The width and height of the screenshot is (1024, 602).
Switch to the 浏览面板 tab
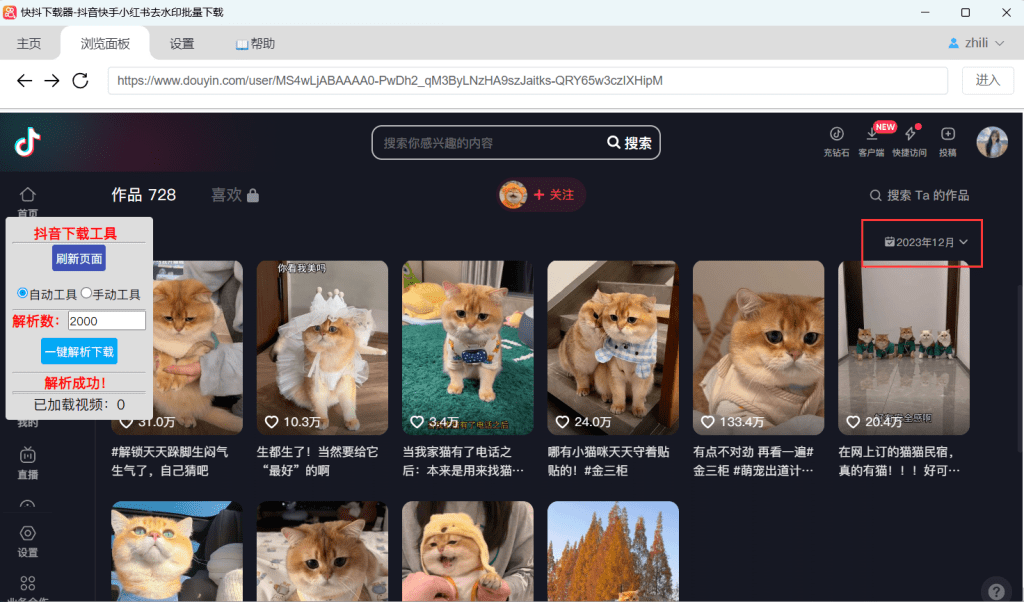[x=105, y=44]
